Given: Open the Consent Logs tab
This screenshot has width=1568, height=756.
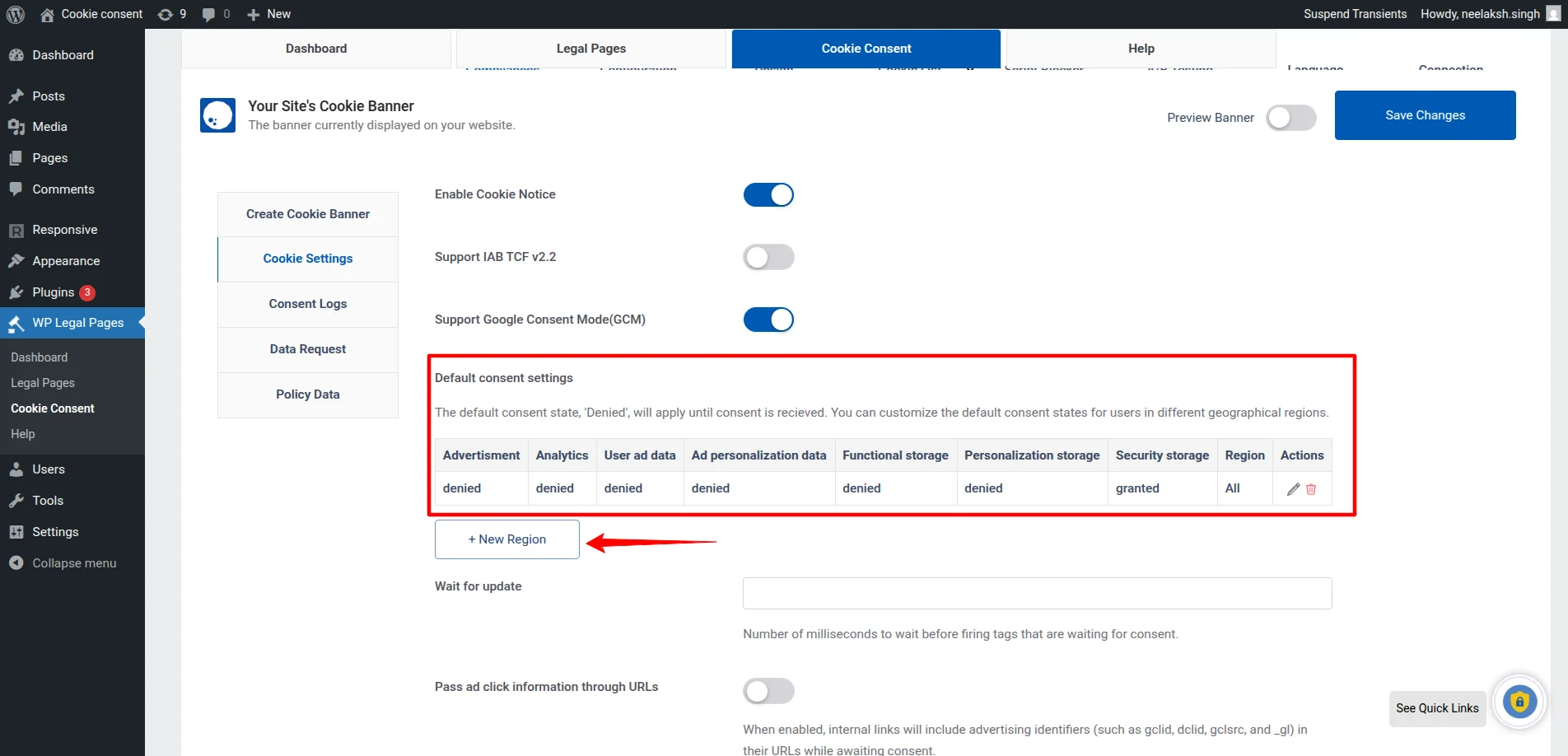Looking at the screenshot, I should pyautogui.click(x=307, y=304).
